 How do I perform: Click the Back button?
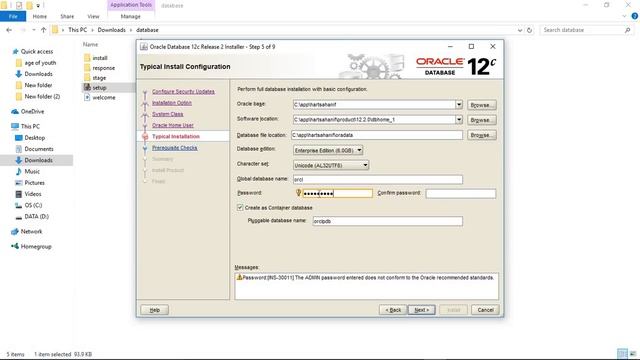[x=393, y=310]
